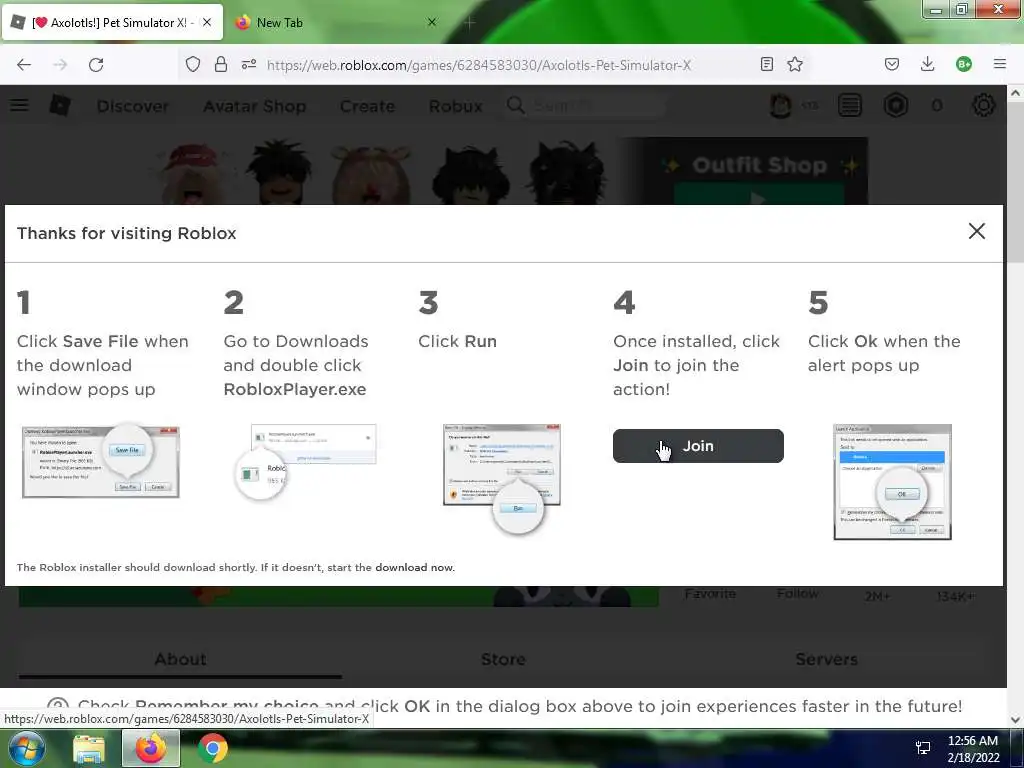Click the Save File step illustration
The width and height of the screenshot is (1024, 768).
101,461
